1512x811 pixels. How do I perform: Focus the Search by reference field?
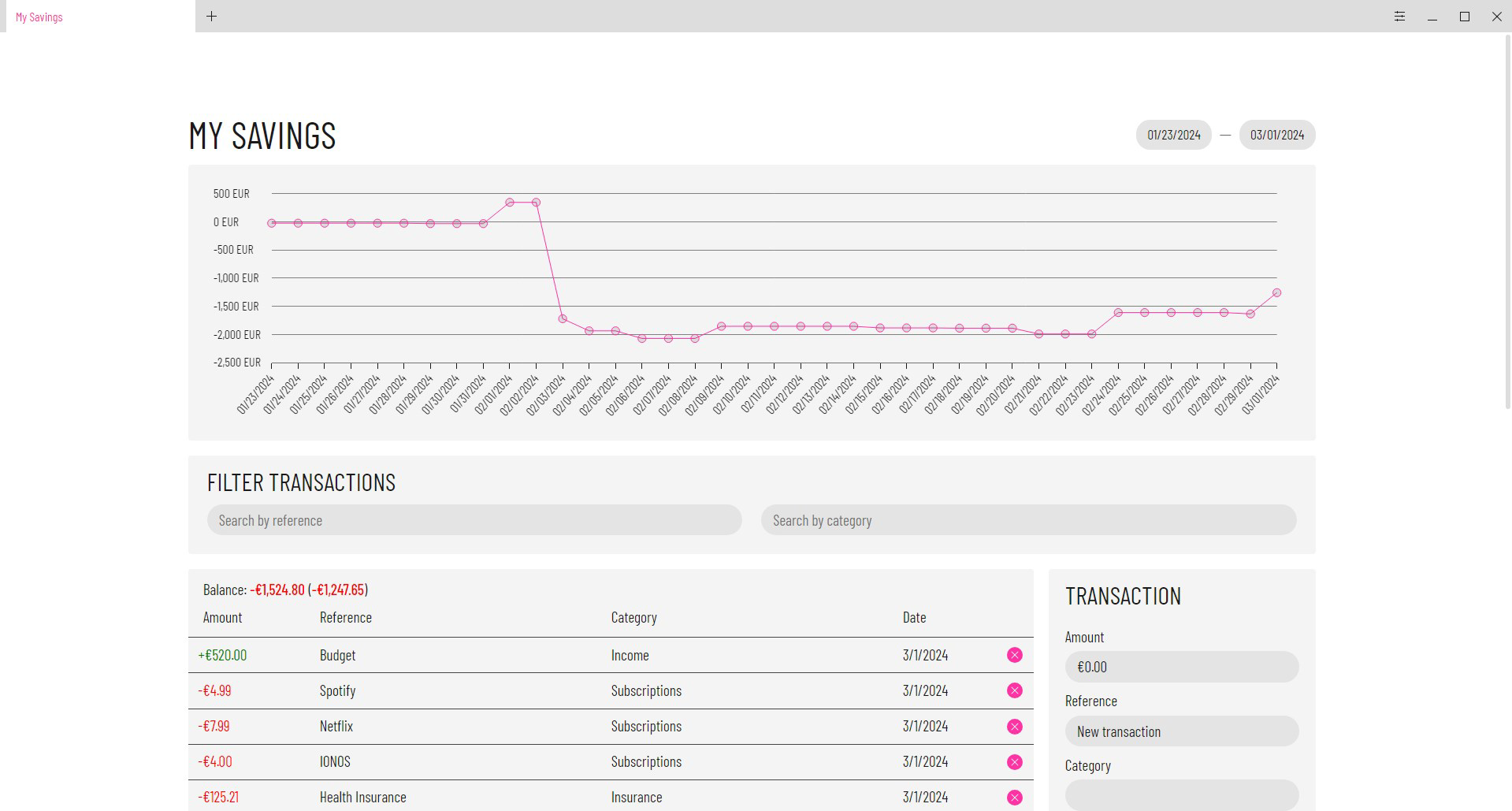click(x=474, y=520)
